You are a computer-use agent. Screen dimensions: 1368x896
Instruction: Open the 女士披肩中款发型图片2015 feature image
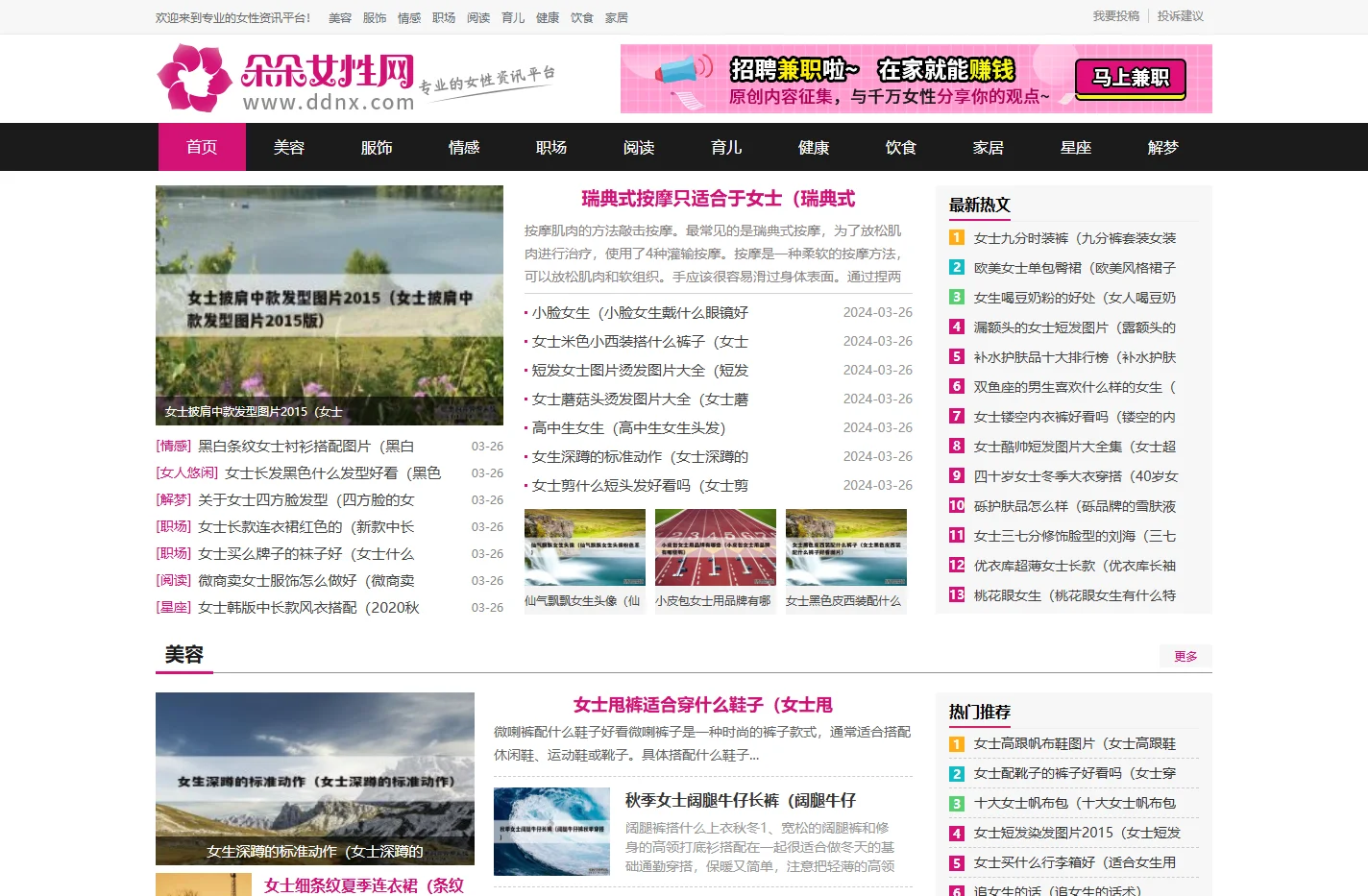(x=330, y=305)
